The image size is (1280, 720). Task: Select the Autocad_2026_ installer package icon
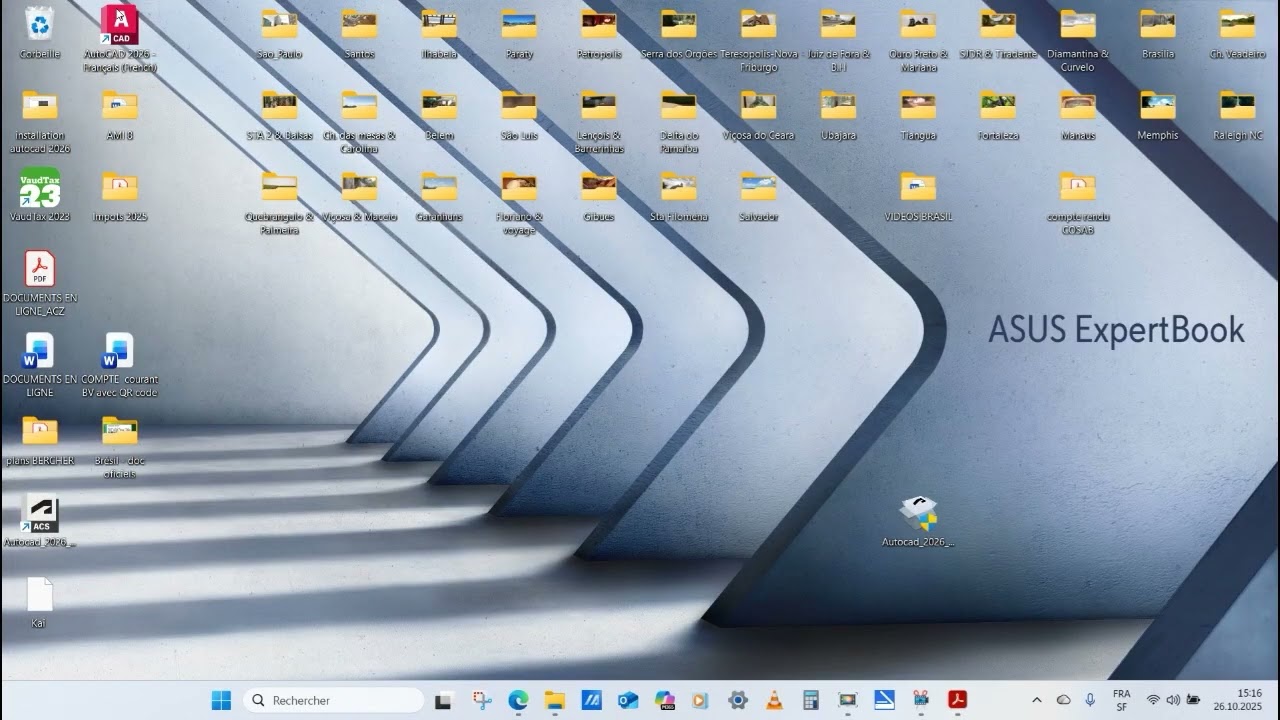(x=918, y=521)
